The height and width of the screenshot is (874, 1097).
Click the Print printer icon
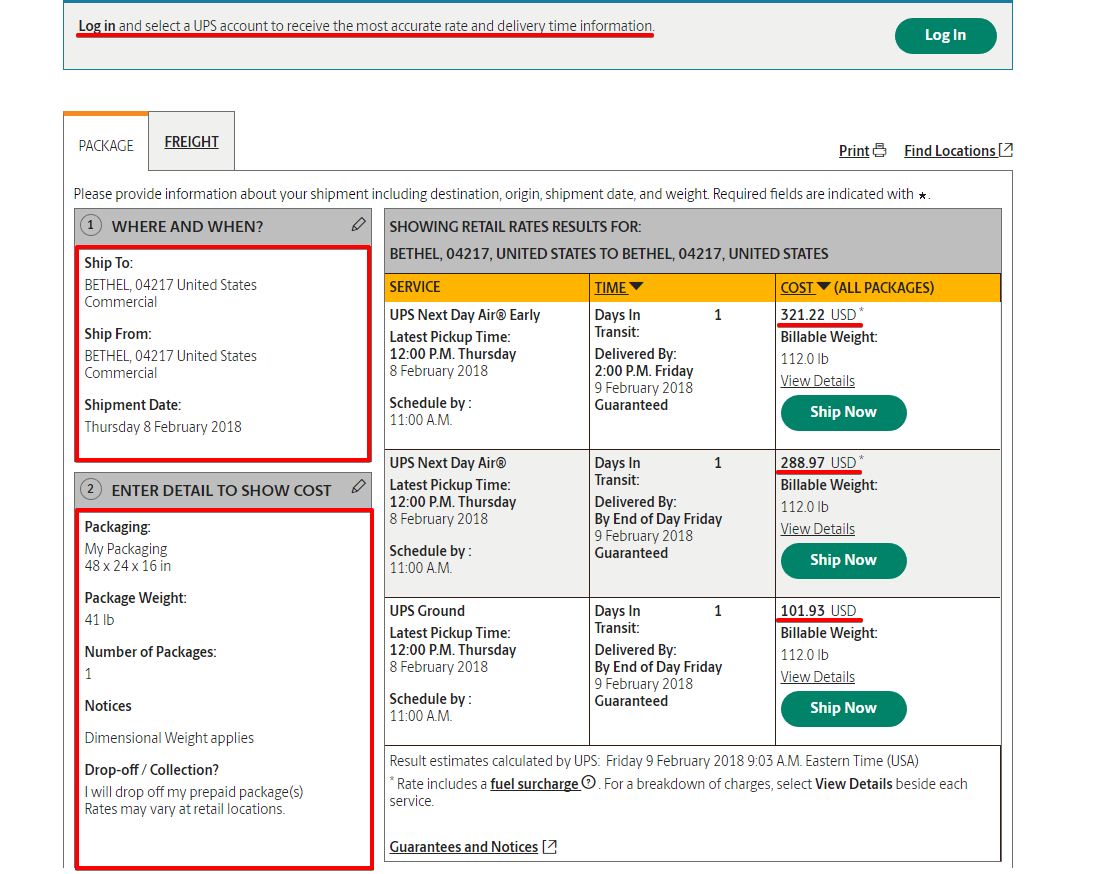[879, 151]
